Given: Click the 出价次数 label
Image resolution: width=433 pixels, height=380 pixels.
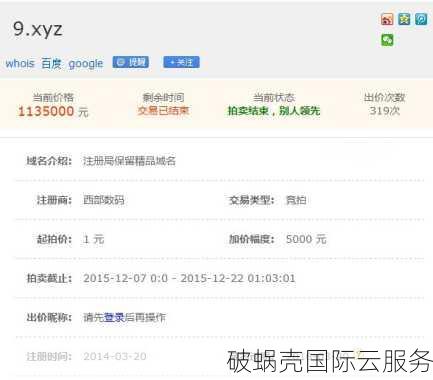Looking at the screenshot, I should coord(384,98).
